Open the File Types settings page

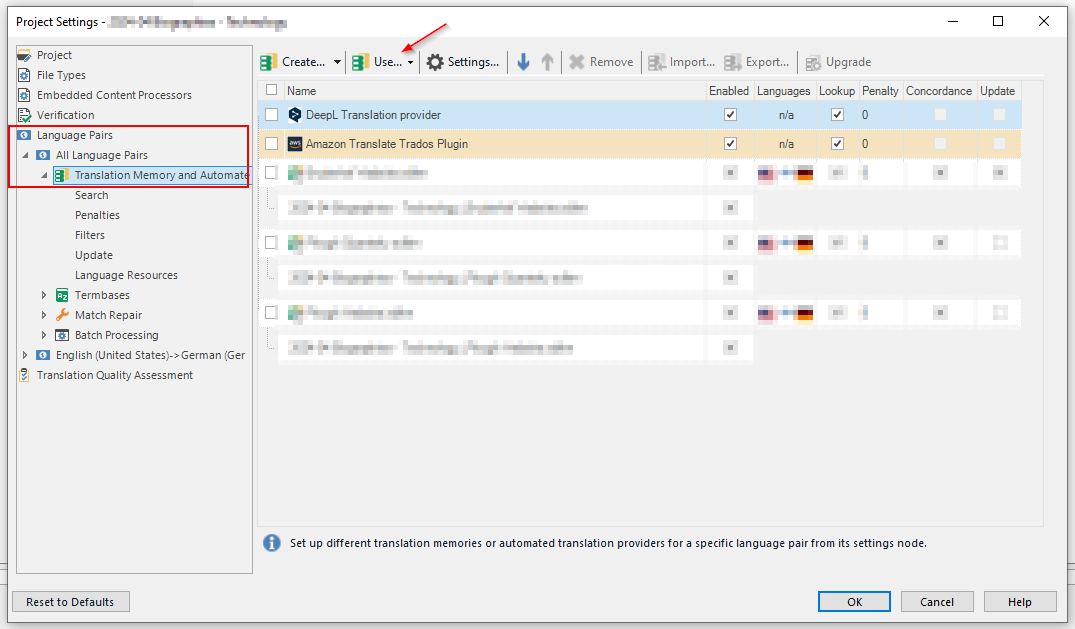point(61,75)
